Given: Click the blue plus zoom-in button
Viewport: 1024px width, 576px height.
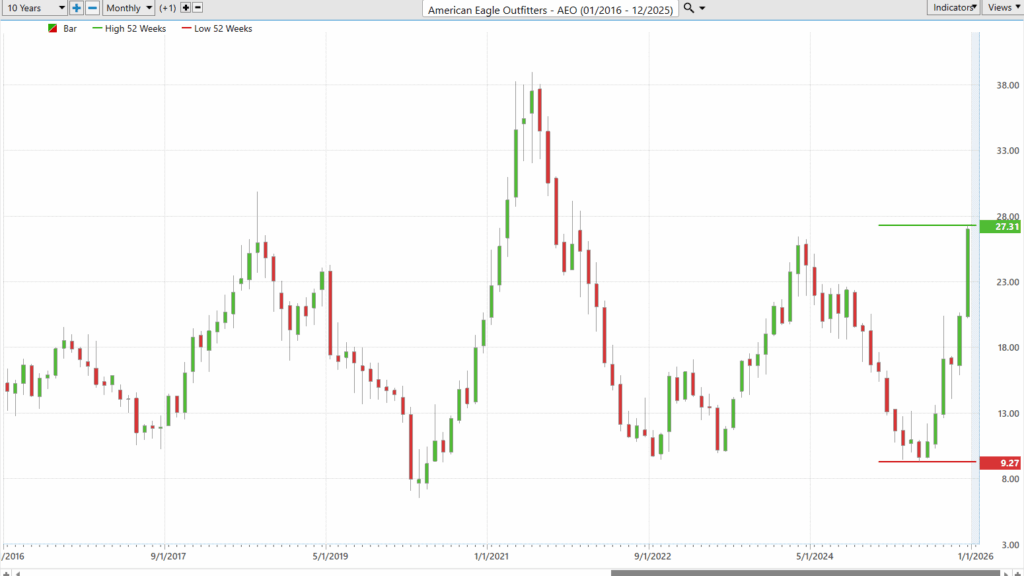Looking at the screenshot, I should tap(76, 8).
